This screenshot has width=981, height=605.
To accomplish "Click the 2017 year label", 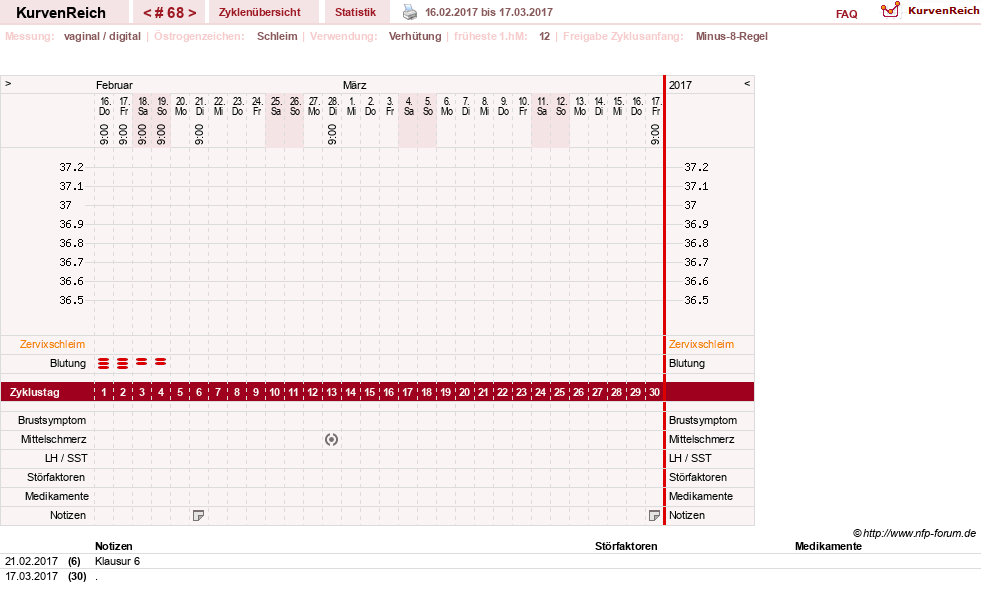I will (680, 85).
